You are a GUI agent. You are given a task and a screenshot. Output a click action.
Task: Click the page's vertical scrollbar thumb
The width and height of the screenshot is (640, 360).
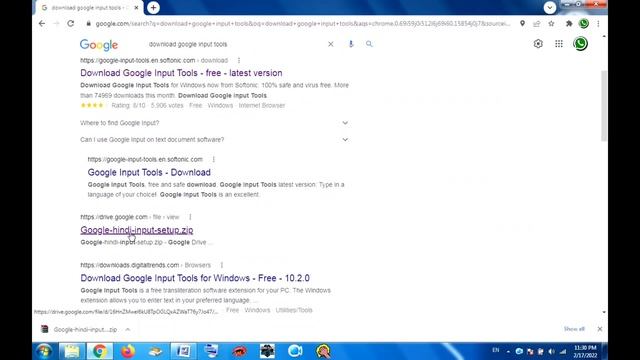(604, 106)
